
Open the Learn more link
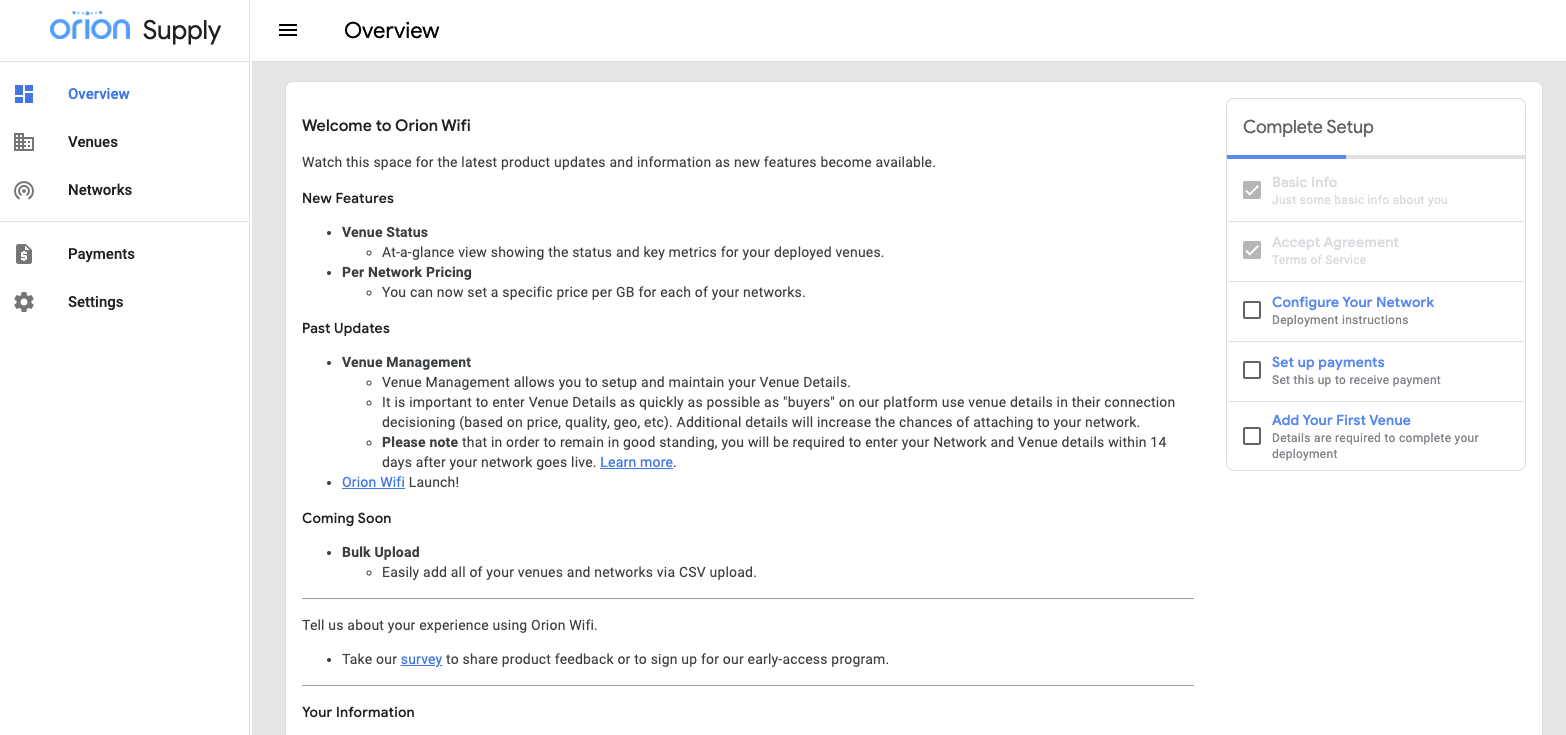click(x=636, y=462)
